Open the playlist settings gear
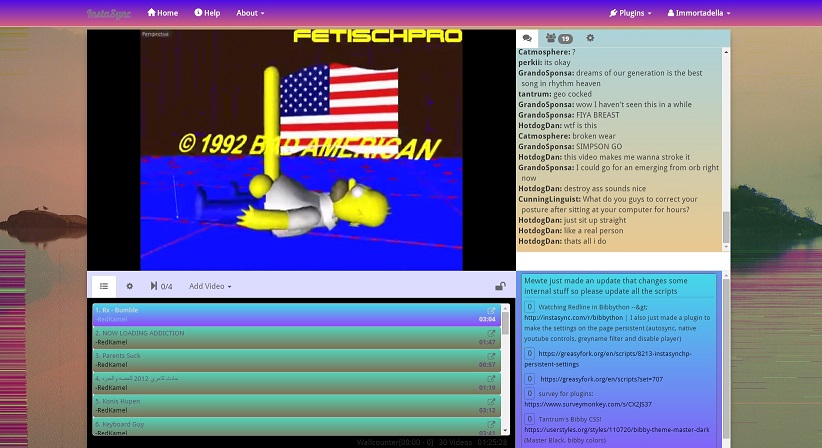Screen dimensions: 822x448 129,286
